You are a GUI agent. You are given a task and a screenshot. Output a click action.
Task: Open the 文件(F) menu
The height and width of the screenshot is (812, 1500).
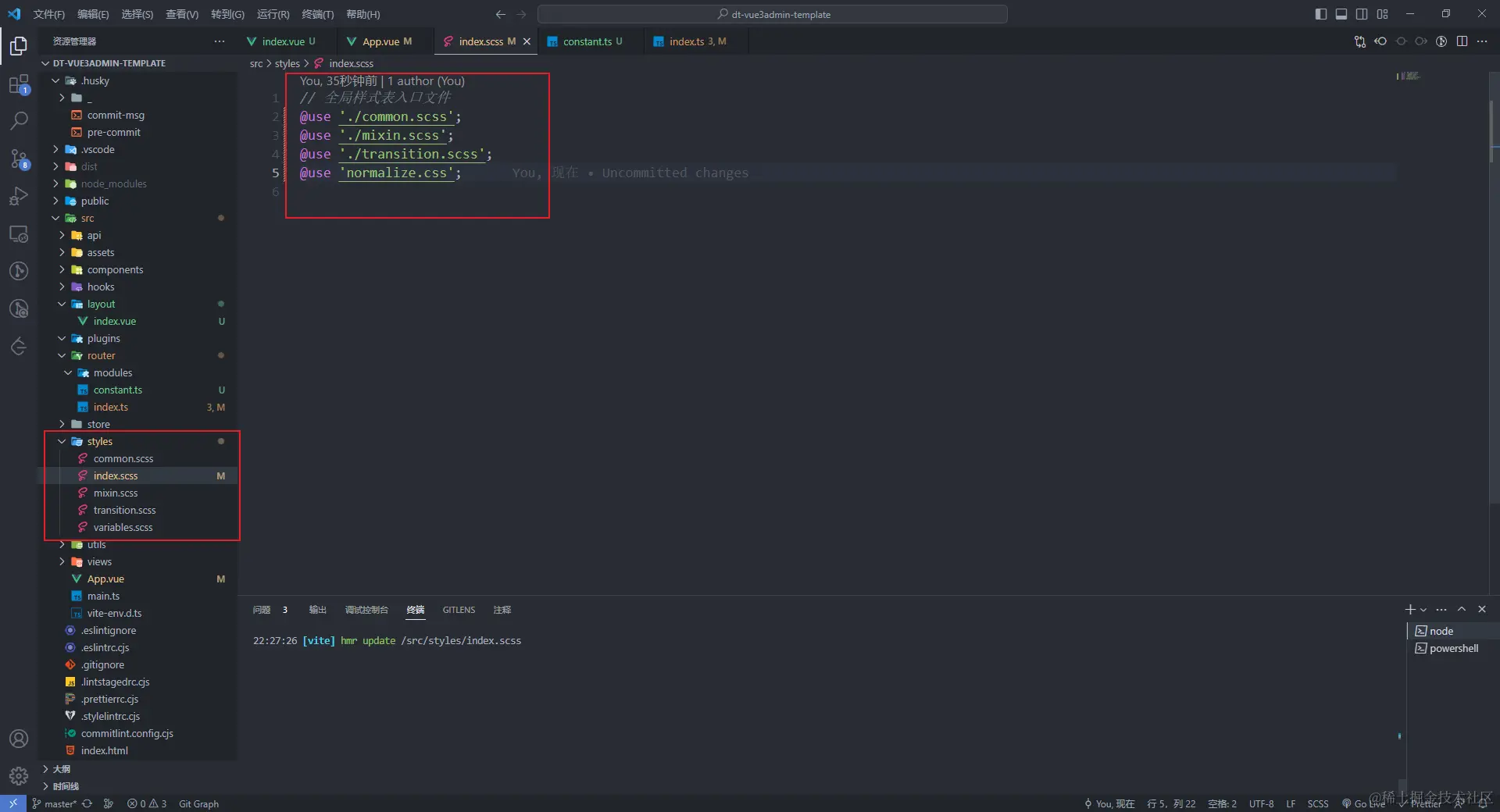(49, 14)
